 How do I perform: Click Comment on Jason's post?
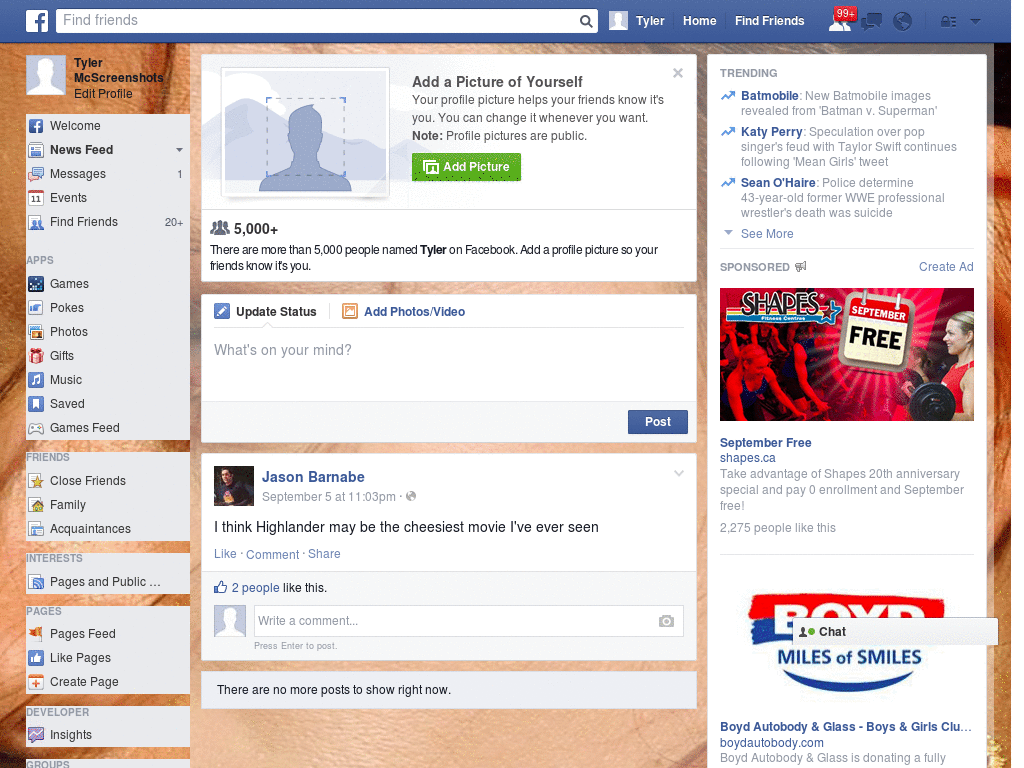click(272, 554)
